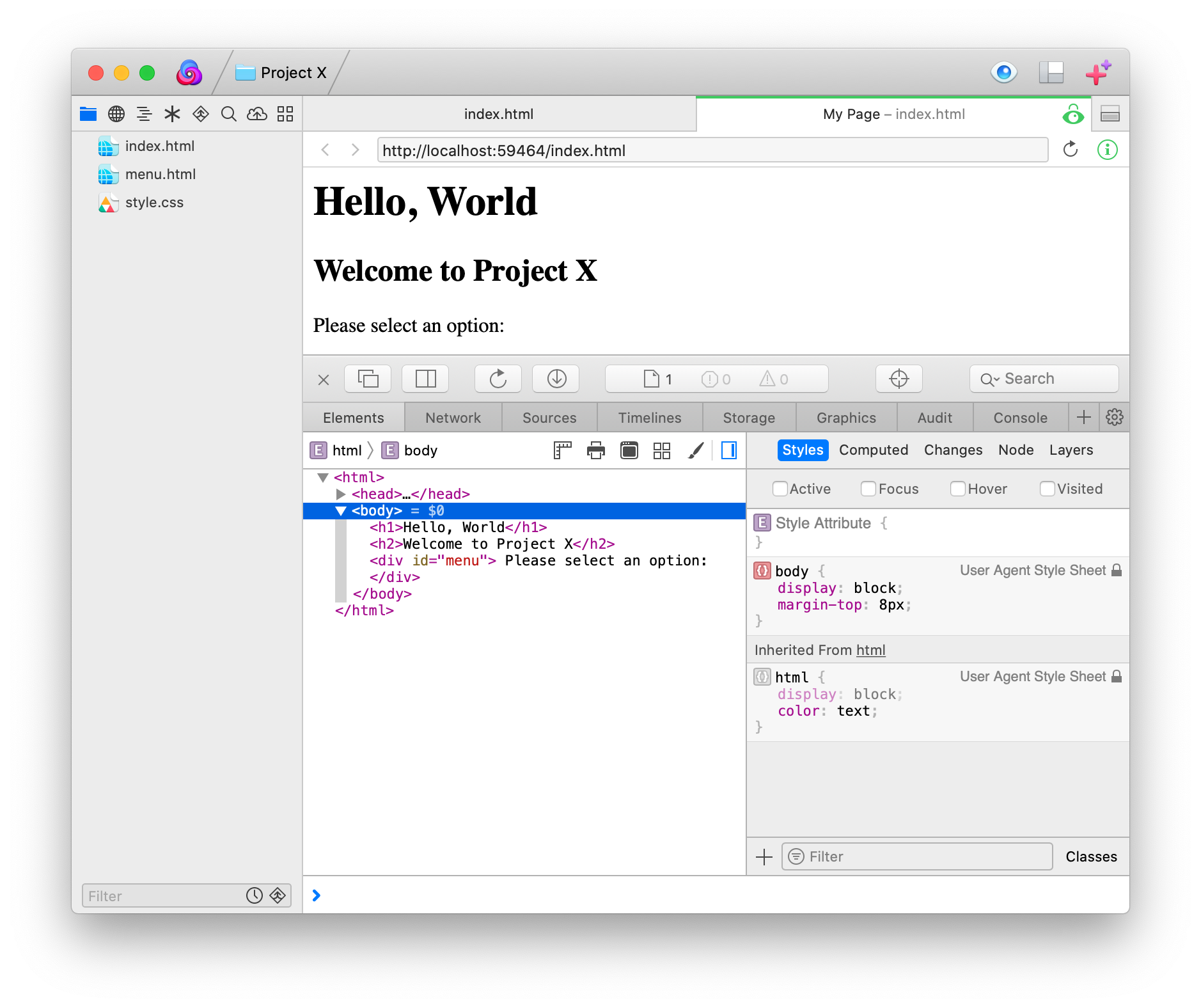Click the Classes button
Viewport: 1201px width, 1008px height.
(1091, 856)
